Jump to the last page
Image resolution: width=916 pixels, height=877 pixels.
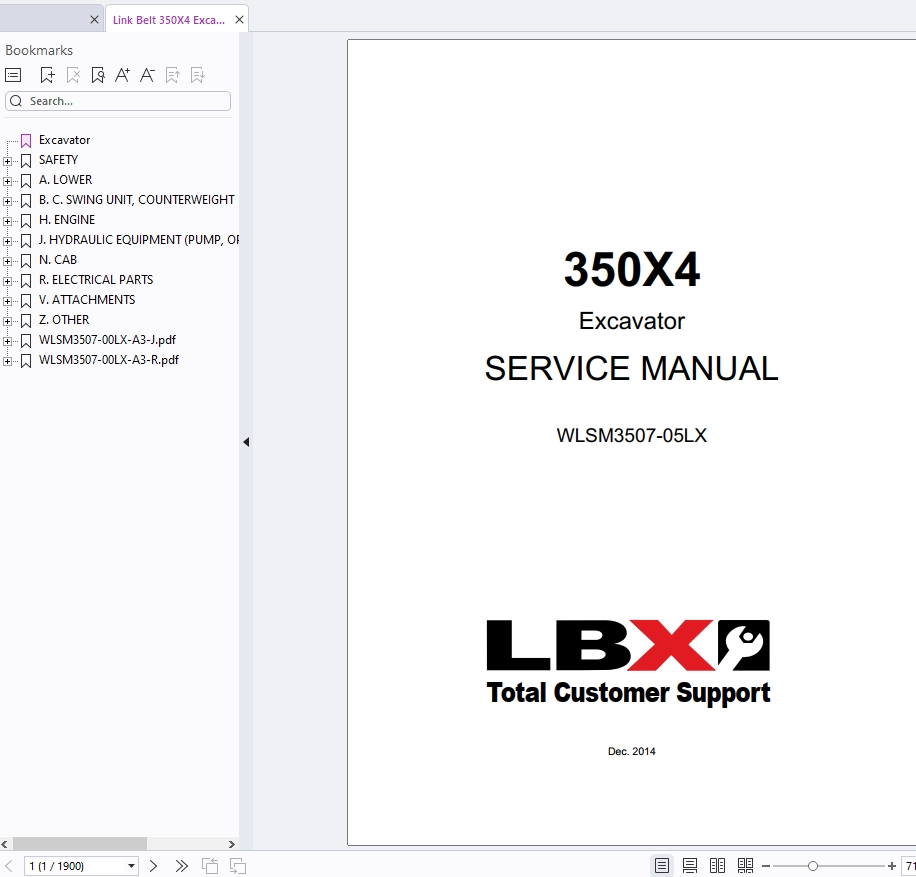tap(182, 866)
